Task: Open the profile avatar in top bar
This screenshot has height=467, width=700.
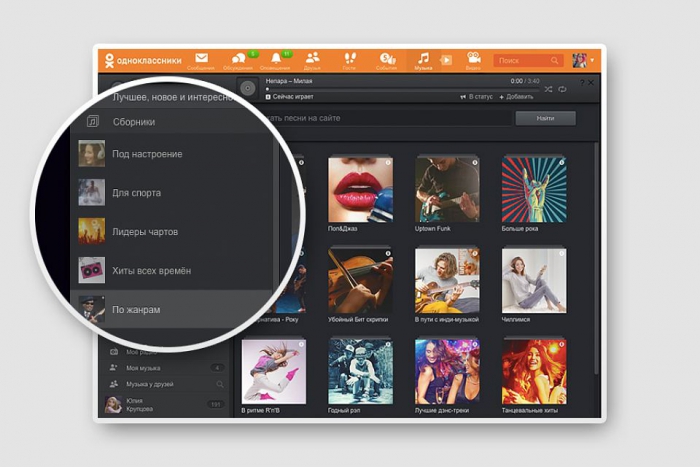Action: click(x=579, y=60)
